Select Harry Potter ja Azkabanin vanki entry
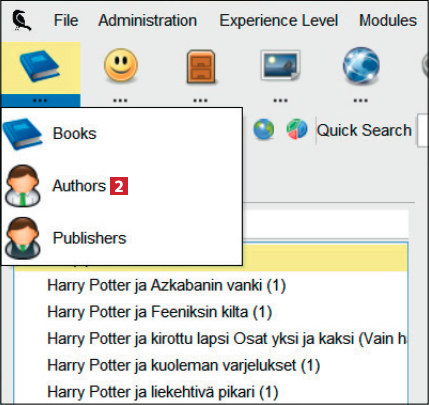The width and height of the screenshot is (429, 405). click(x=211, y=285)
